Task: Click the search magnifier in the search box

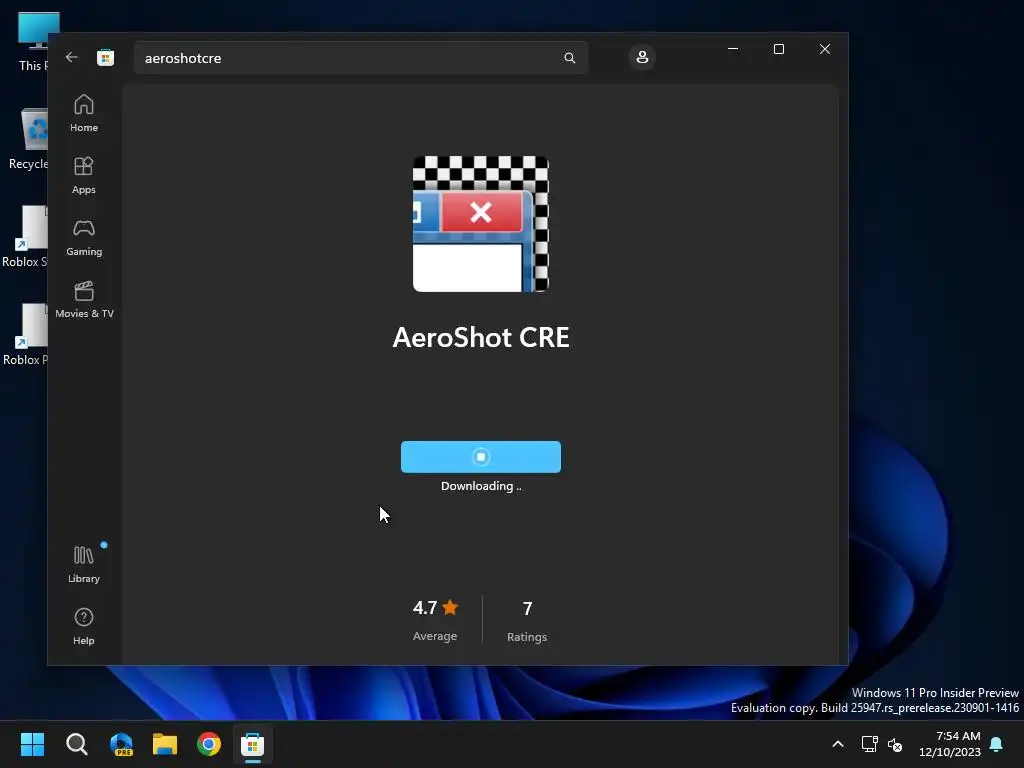Action: tap(569, 58)
